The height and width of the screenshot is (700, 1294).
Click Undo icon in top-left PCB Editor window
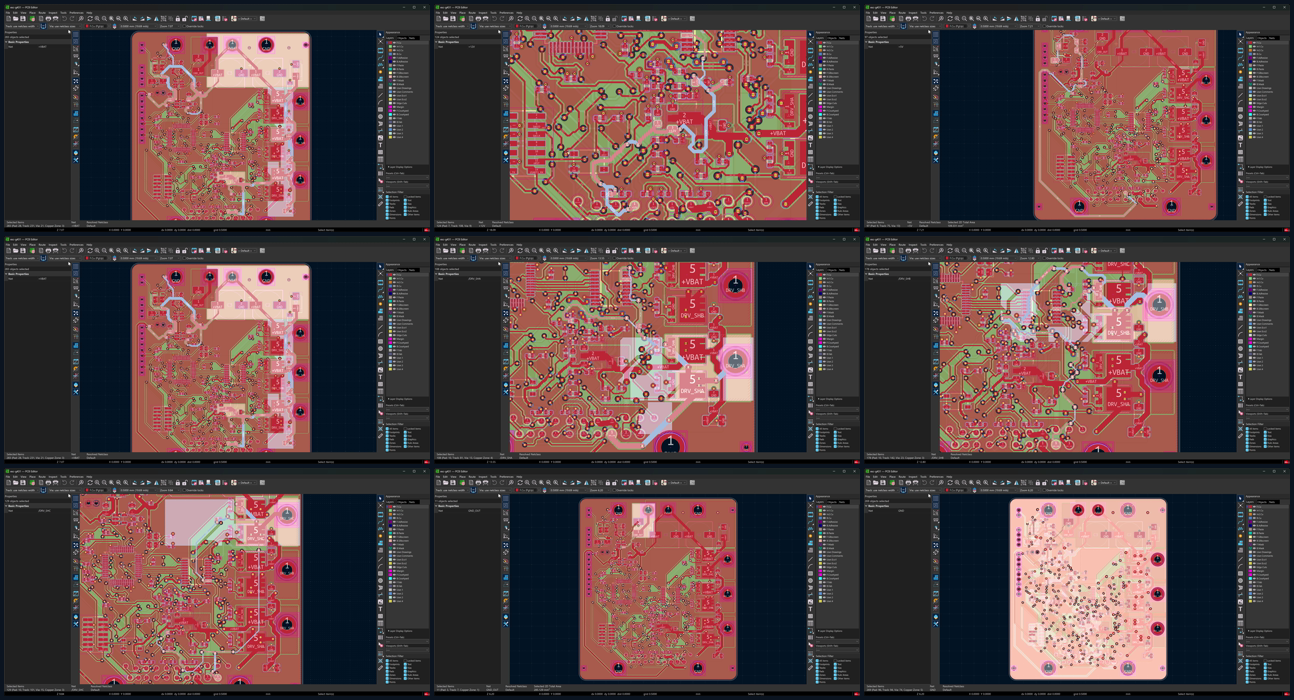click(64, 19)
